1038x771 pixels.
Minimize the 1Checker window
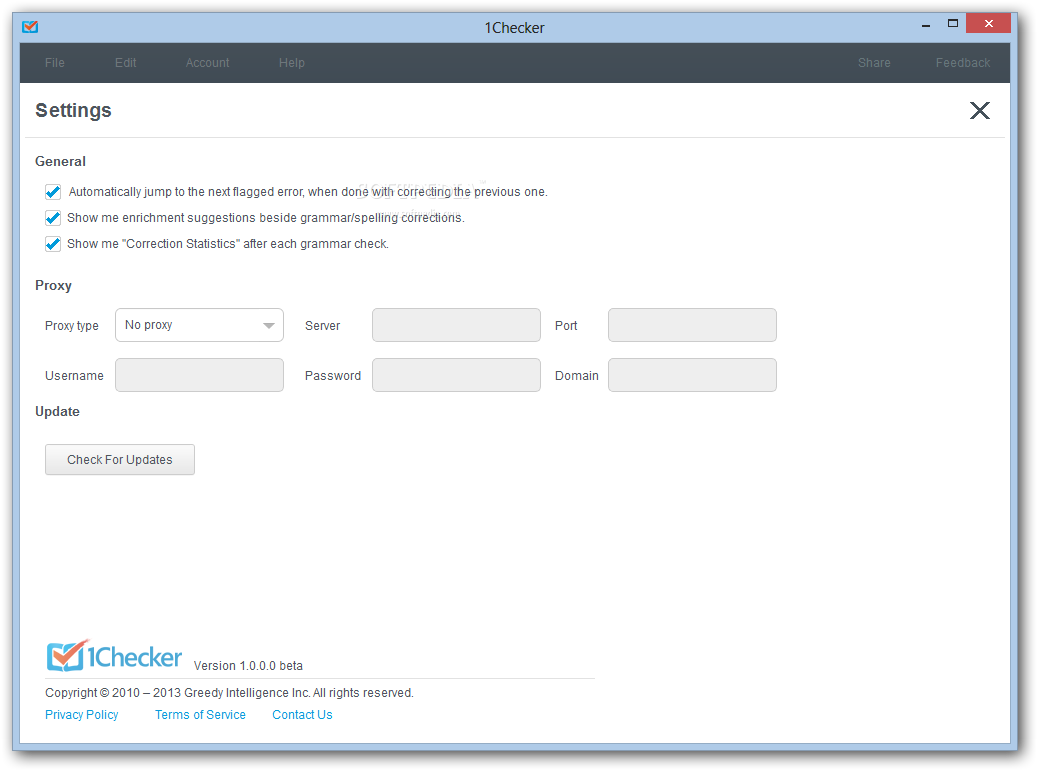tap(926, 24)
